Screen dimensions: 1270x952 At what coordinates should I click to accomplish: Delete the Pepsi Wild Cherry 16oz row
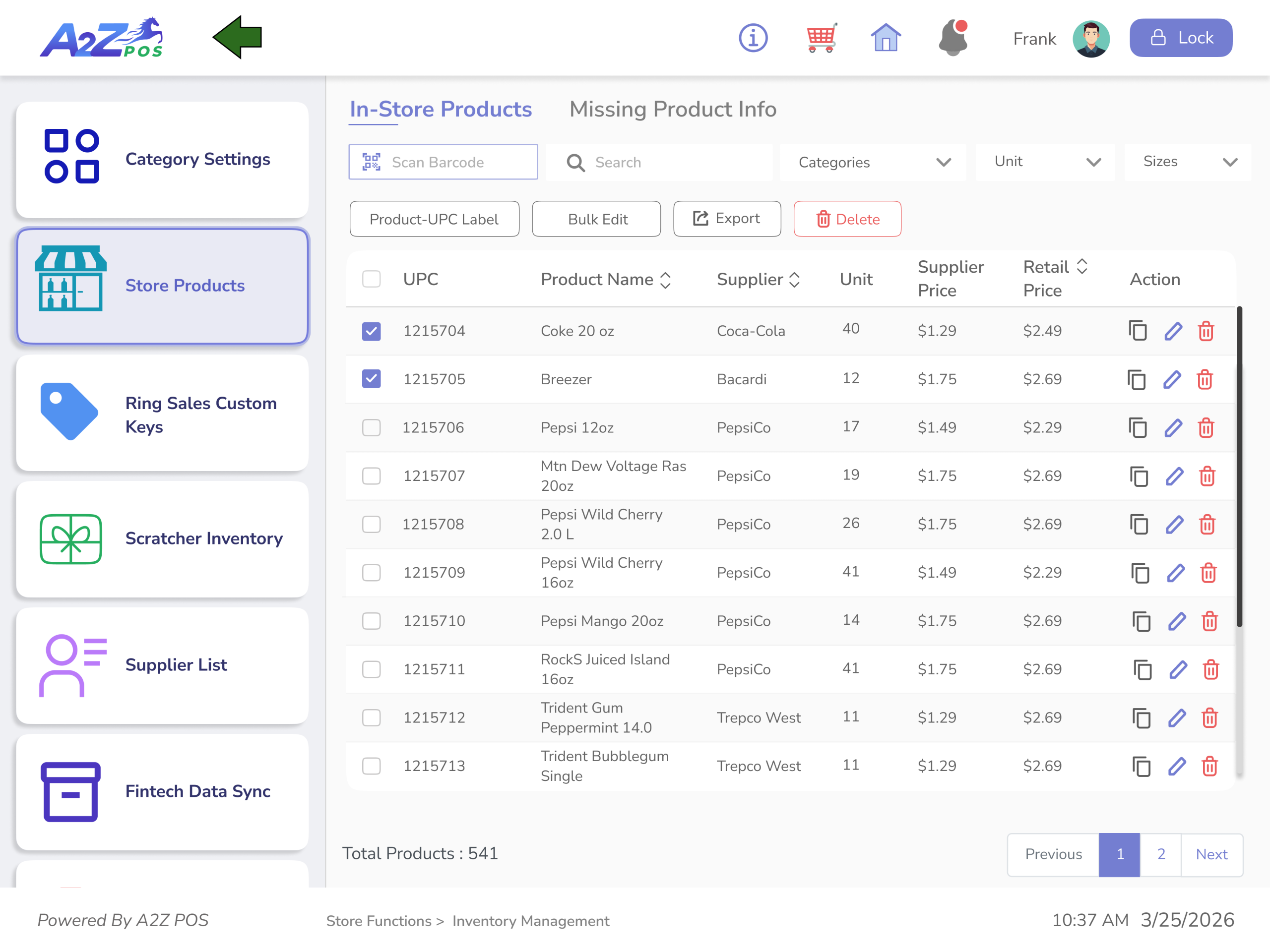(x=1208, y=573)
